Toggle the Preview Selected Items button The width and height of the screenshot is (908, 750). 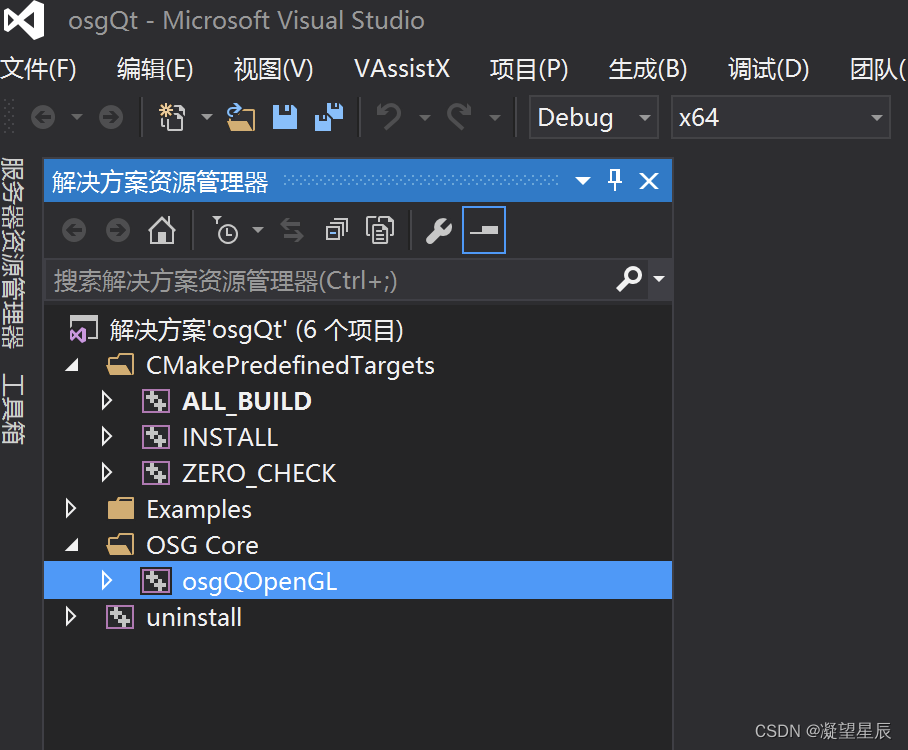[484, 230]
